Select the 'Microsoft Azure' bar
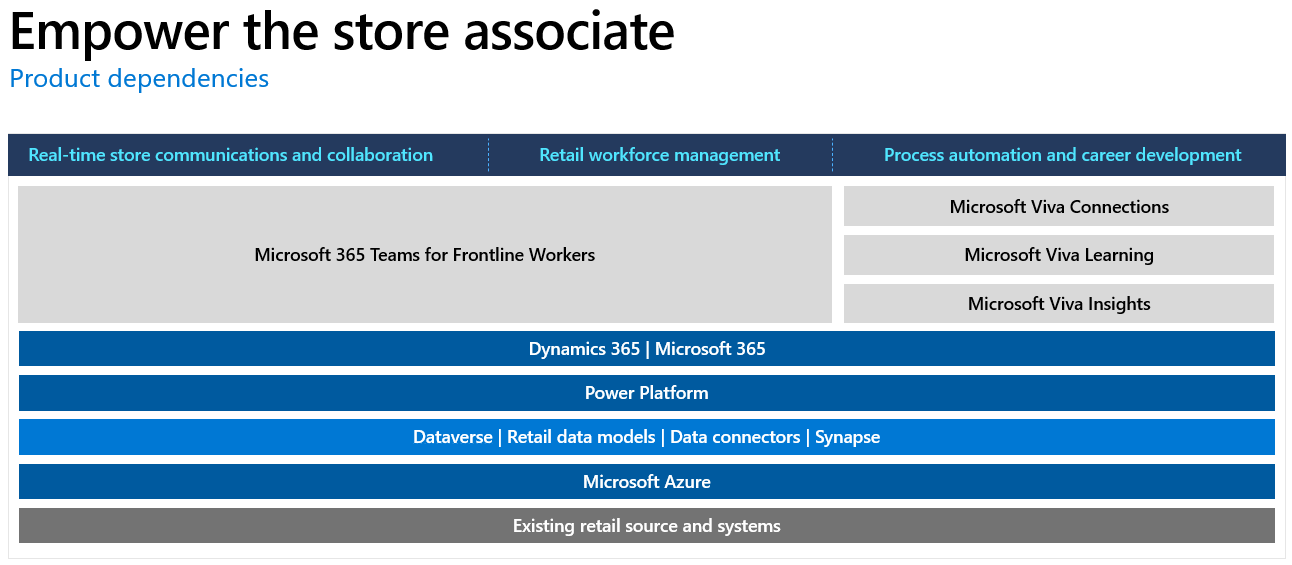 click(647, 482)
